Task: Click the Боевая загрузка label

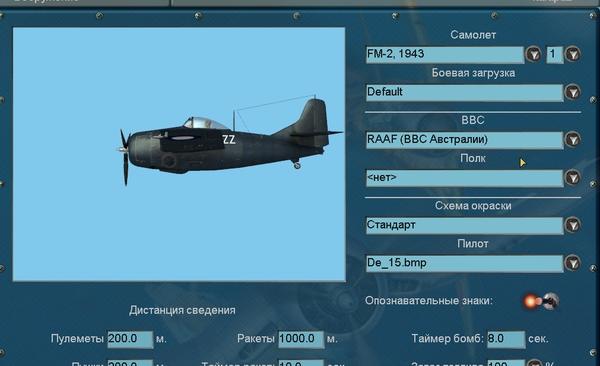Action: 473,73
